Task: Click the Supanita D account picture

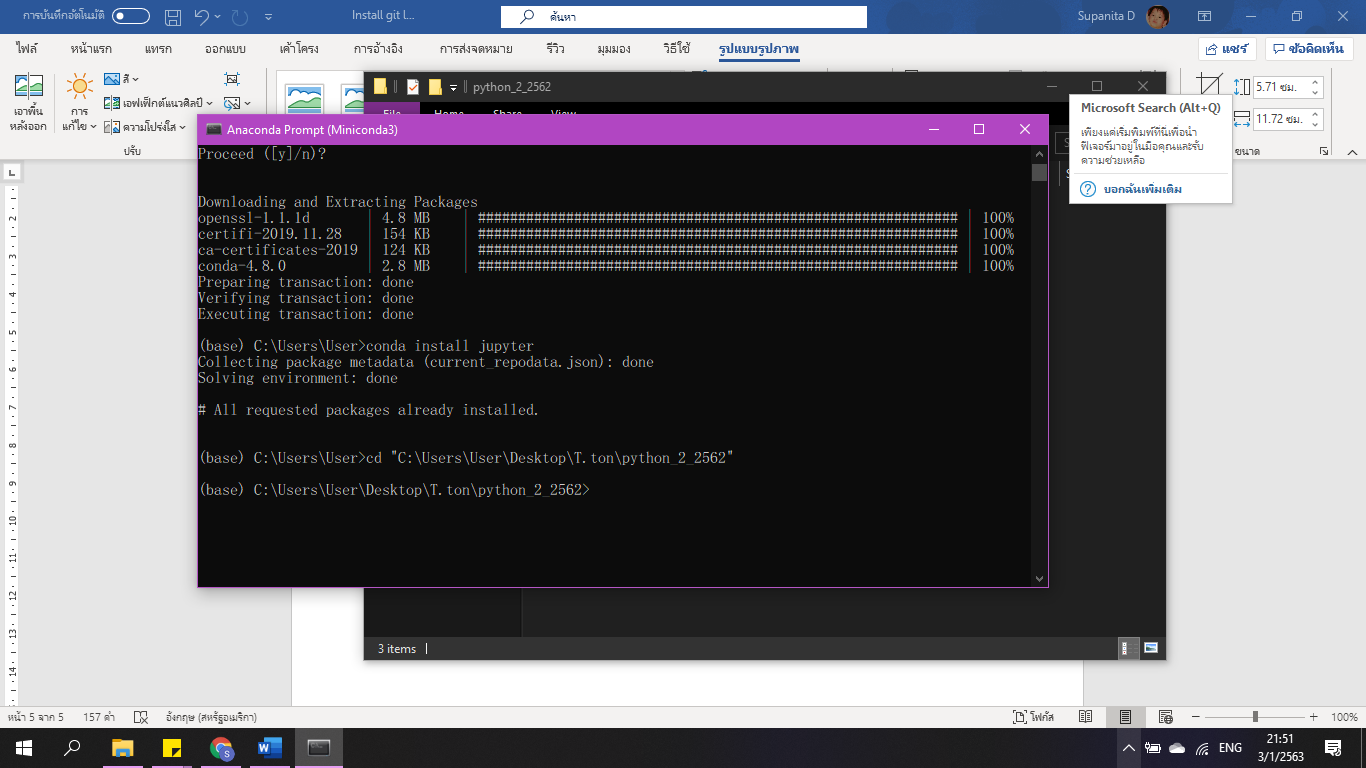Action: [1157, 17]
